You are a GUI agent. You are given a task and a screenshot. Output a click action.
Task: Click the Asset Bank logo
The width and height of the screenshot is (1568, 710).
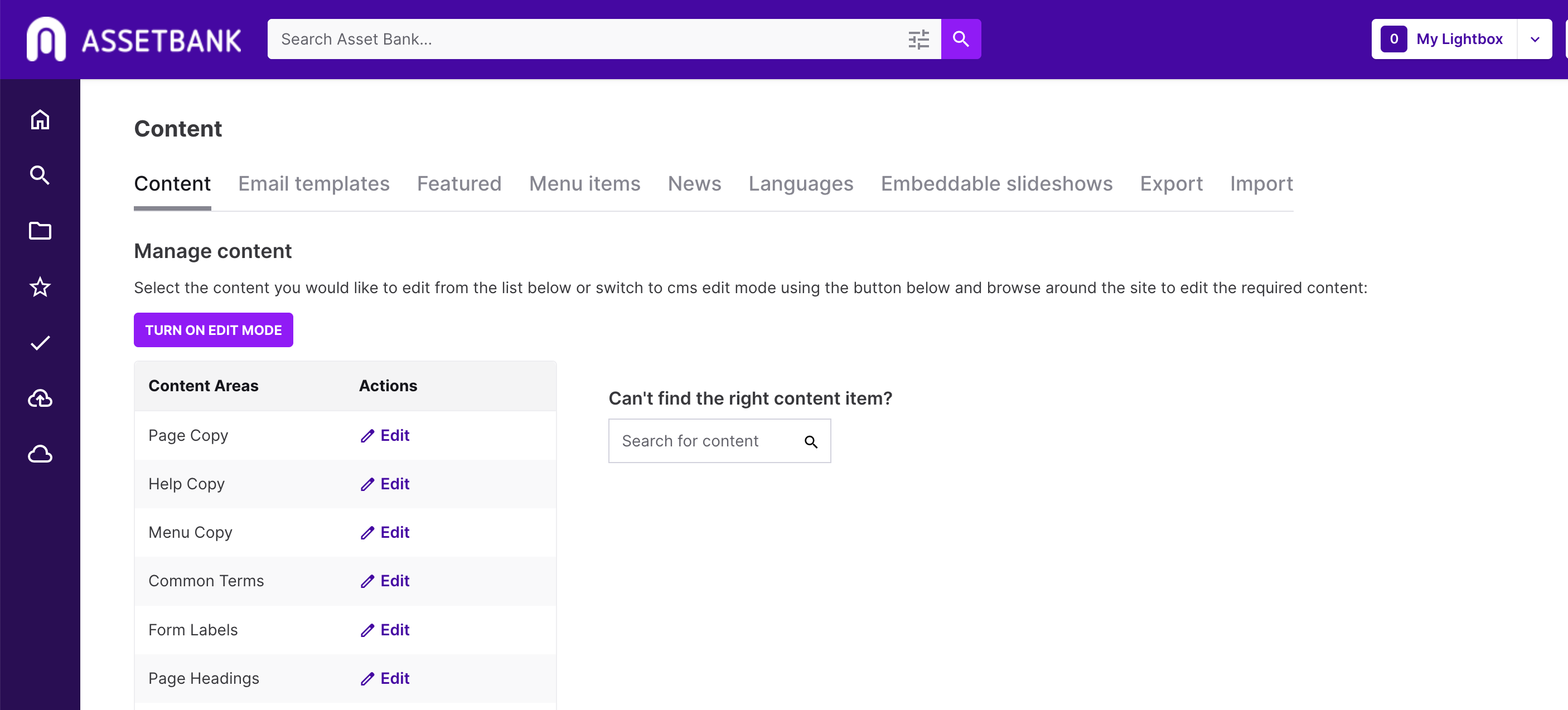(x=134, y=40)
